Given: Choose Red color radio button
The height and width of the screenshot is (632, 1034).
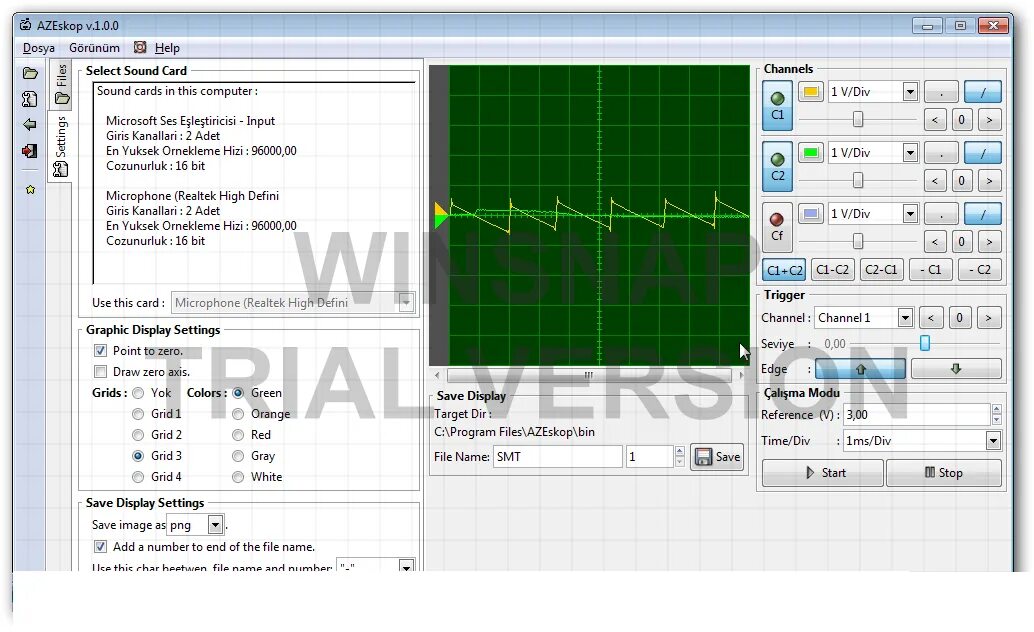Looking at the screenshot, I should pyautogui.click(x=238, y=435).
